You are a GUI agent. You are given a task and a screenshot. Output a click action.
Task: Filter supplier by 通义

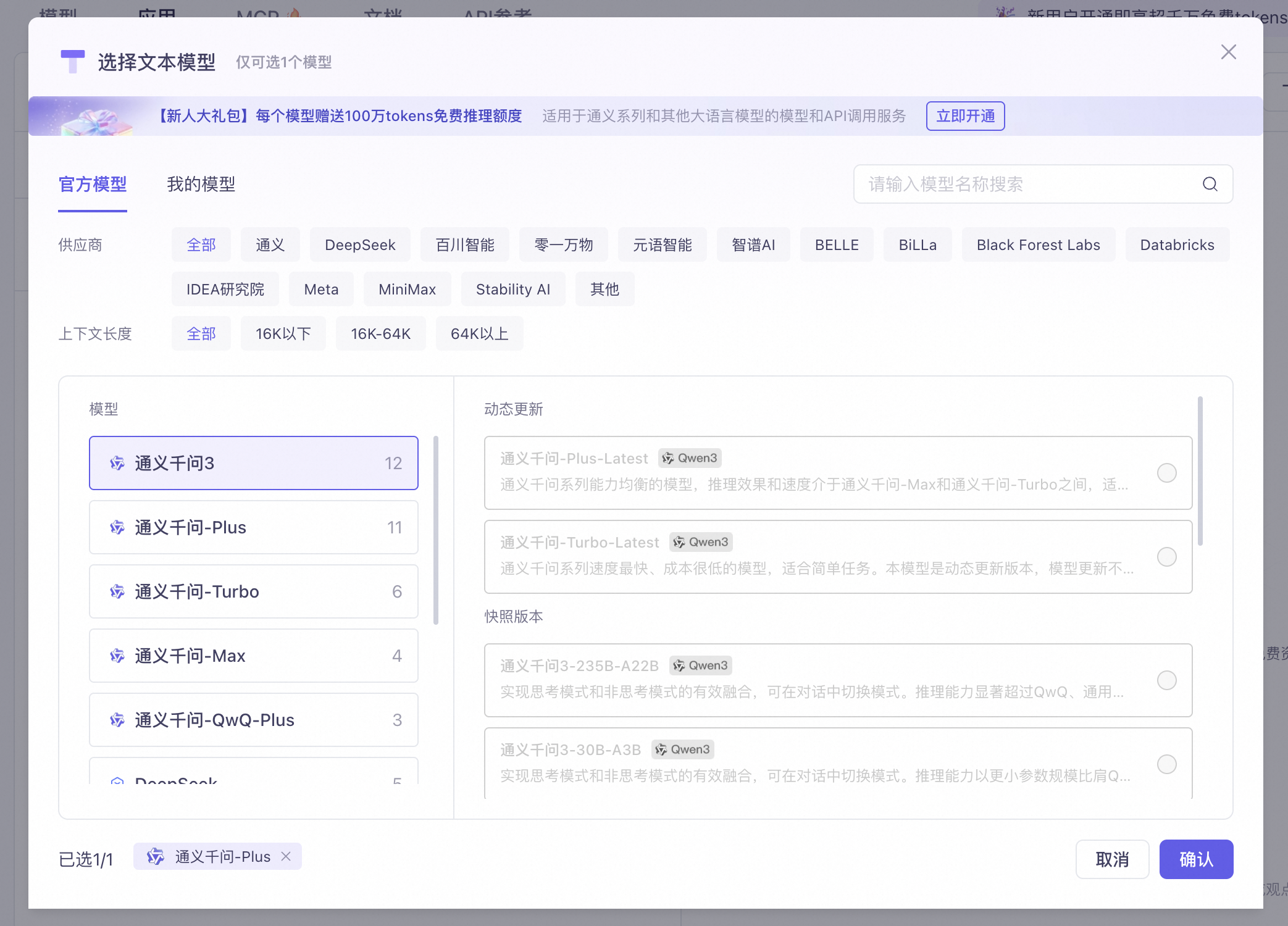(270, 245)
